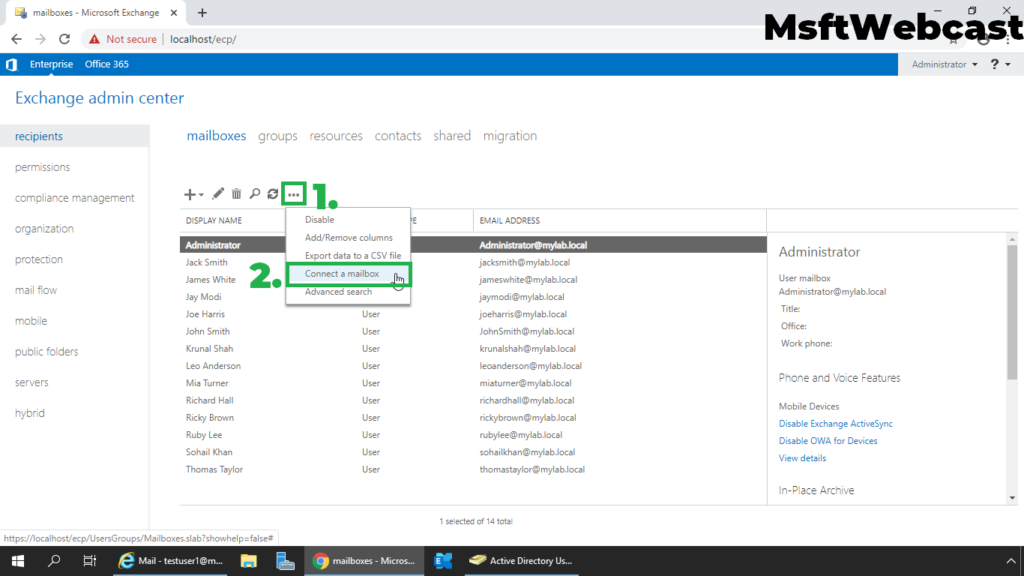Image resolution: width=1024 pixels, height=576 pixels.
Task: Open mobile section in sidebar
Action: click(31, 321)
